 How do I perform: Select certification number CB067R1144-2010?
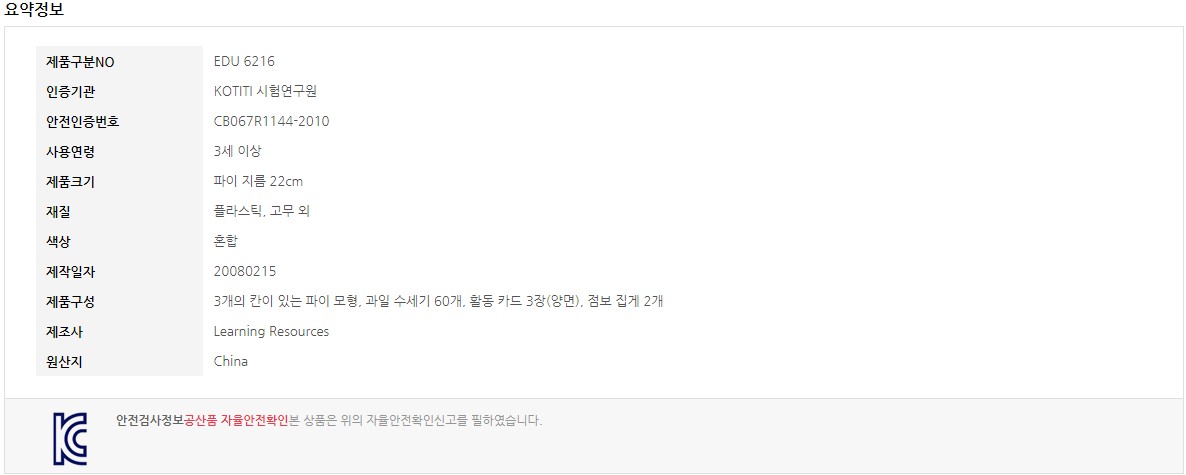click(272, 121)
